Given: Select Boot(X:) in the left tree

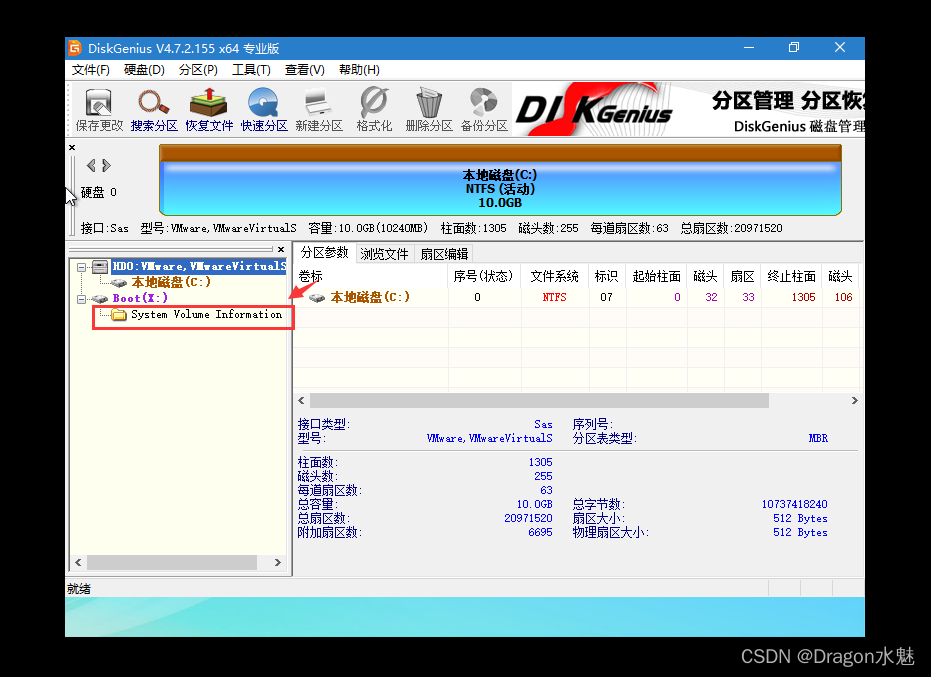Looking at the screenshot, I should pyautogui.click(x=140, y=299).
